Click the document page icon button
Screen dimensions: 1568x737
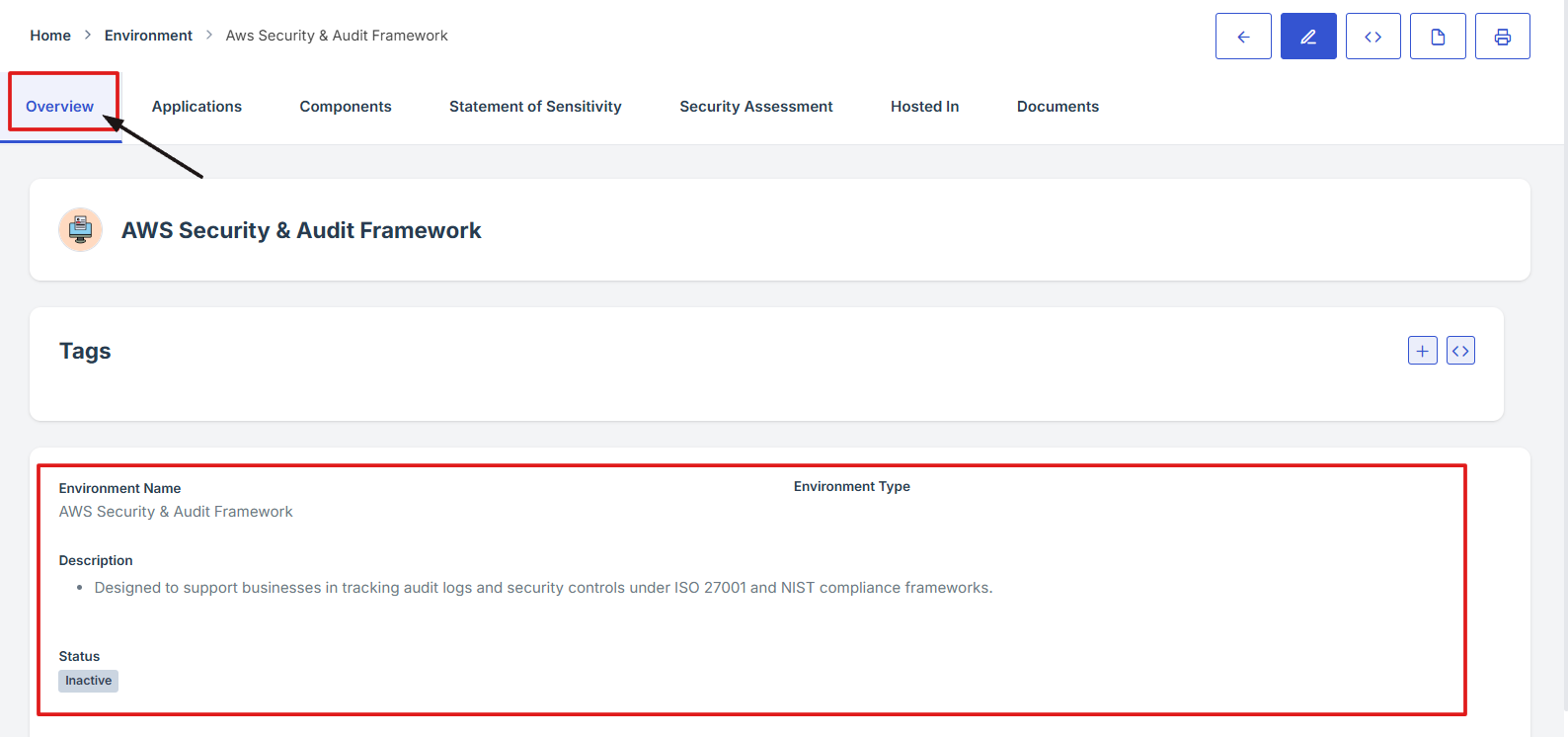click(x=1438, y=37)
